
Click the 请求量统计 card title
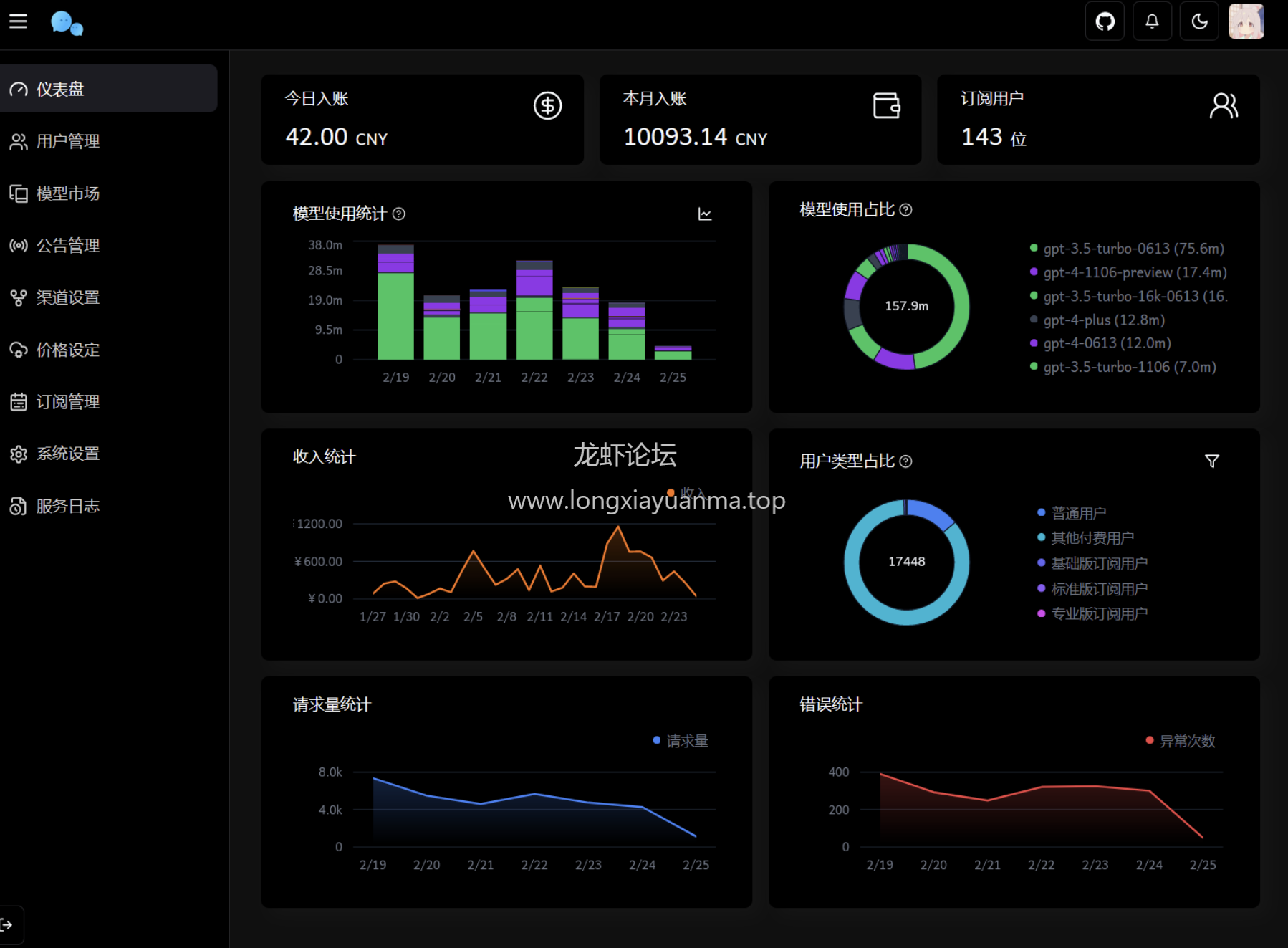point(332,705)
